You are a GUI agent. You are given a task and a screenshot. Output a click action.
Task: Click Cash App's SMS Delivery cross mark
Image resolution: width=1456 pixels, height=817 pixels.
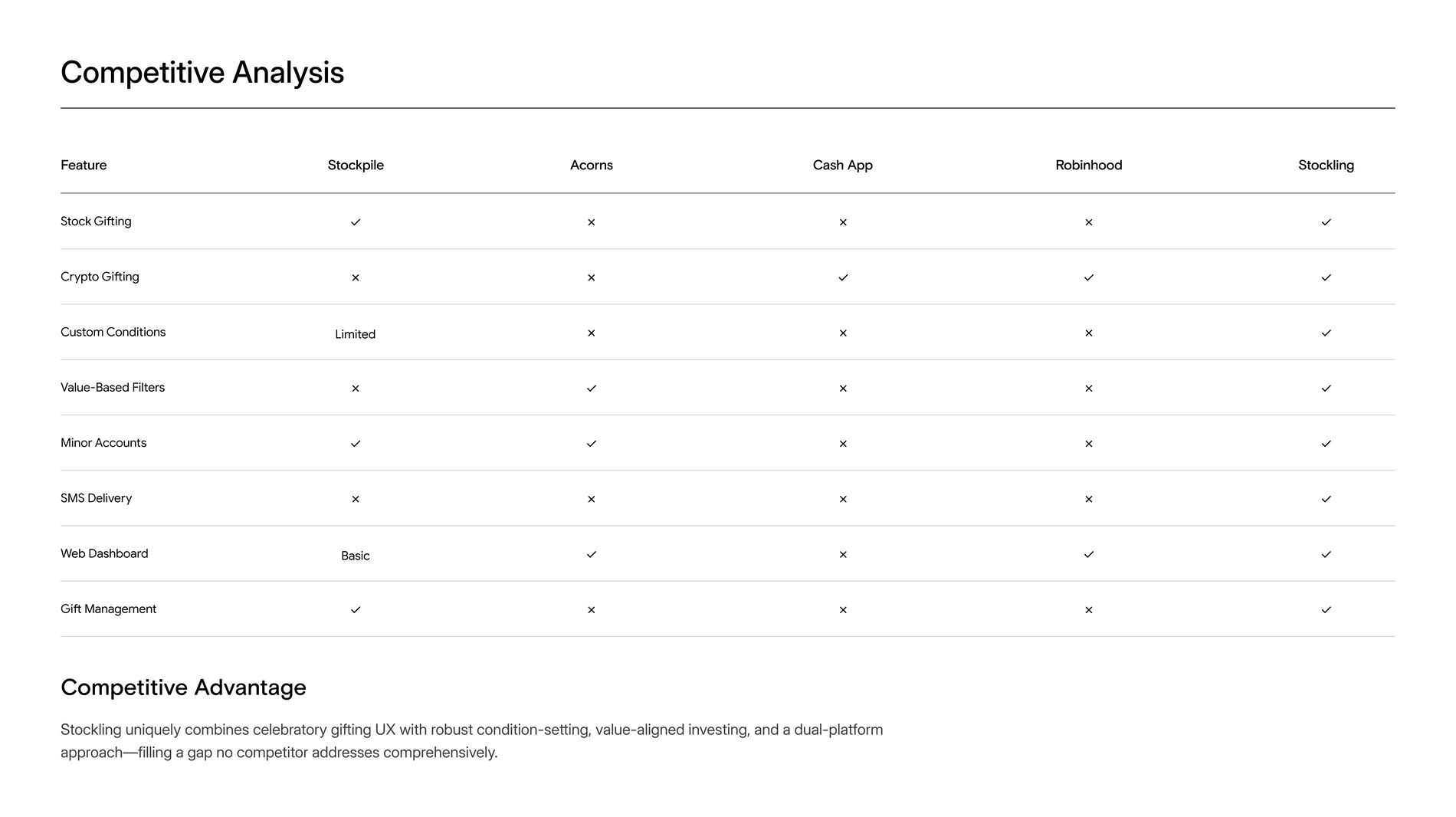point(843,499)
